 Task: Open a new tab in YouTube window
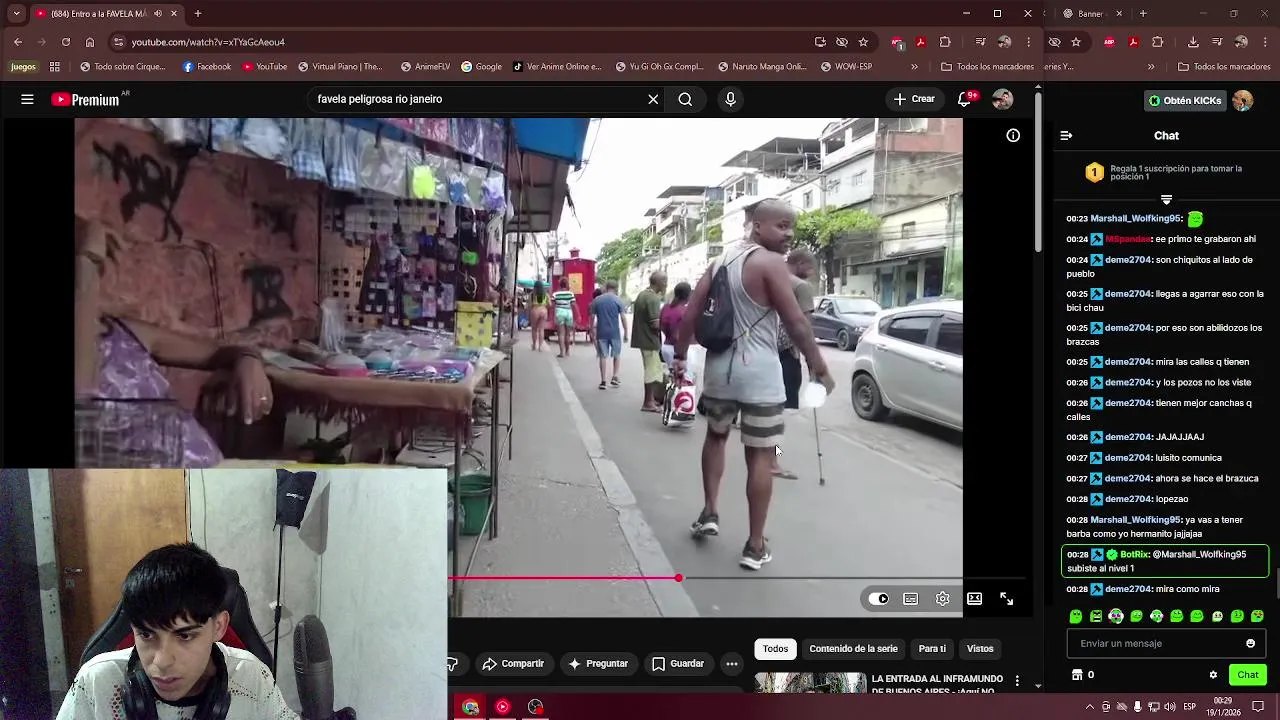(x=198, y=14)
